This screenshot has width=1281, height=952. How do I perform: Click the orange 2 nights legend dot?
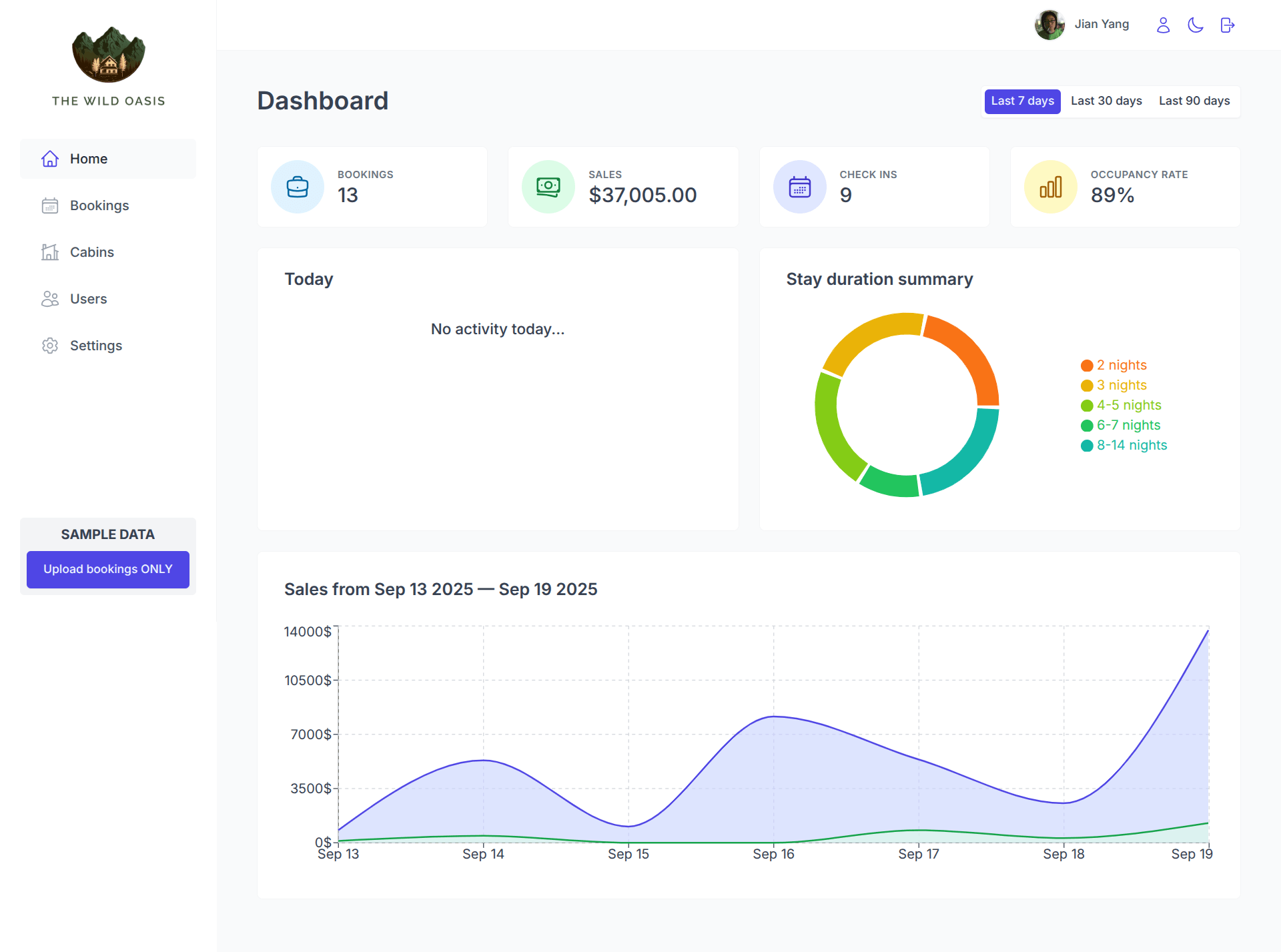tap(1087, 366)
